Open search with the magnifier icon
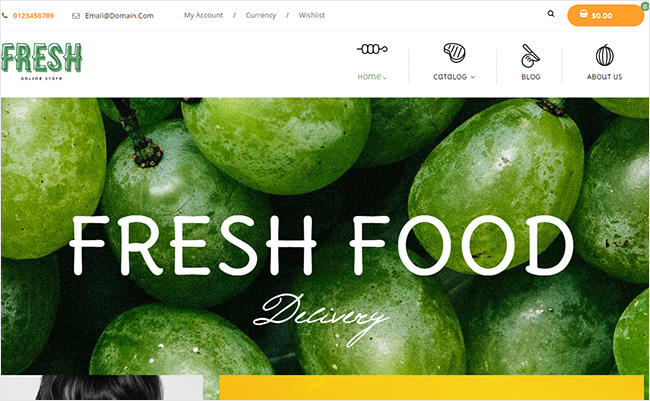Viewport: 650px width, 401px height. pos(551,14)
